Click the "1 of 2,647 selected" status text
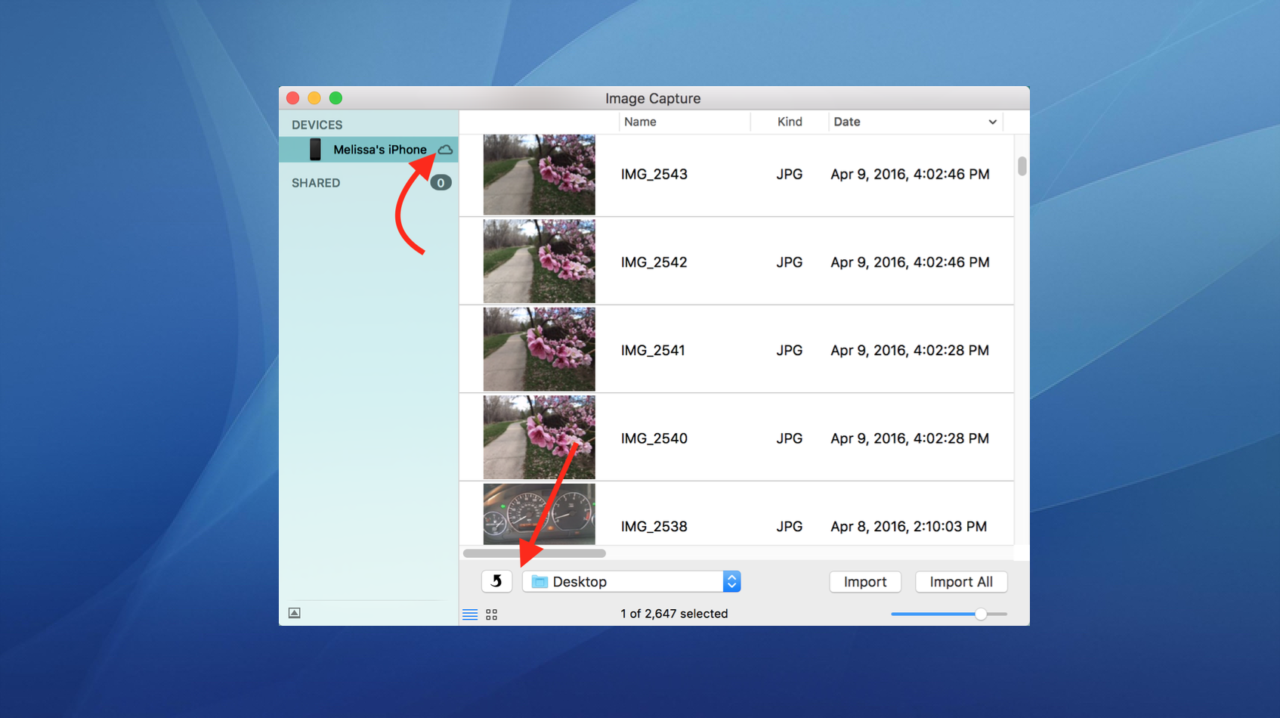 (x=674, y=614)
